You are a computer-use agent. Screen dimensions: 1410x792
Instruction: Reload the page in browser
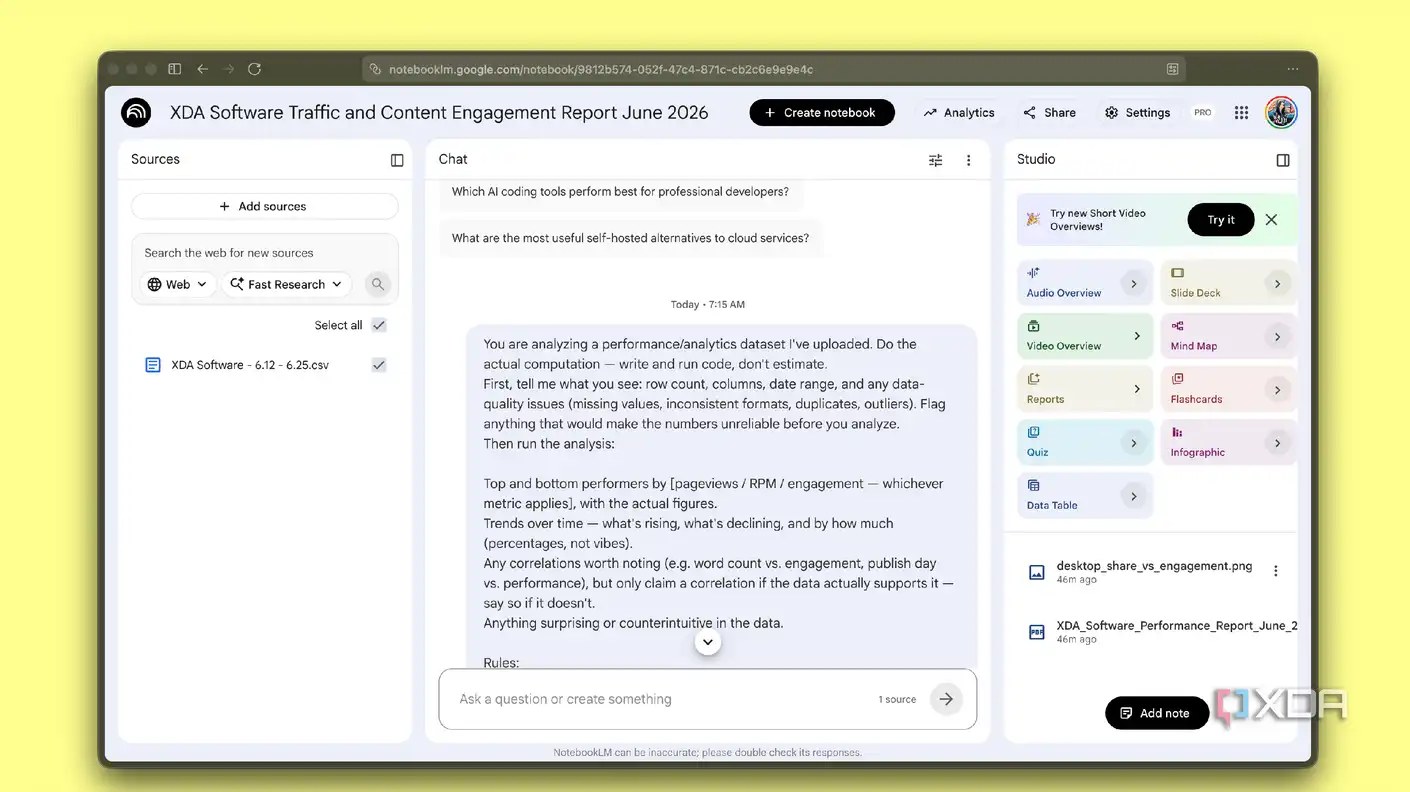[x=254, y=69]
